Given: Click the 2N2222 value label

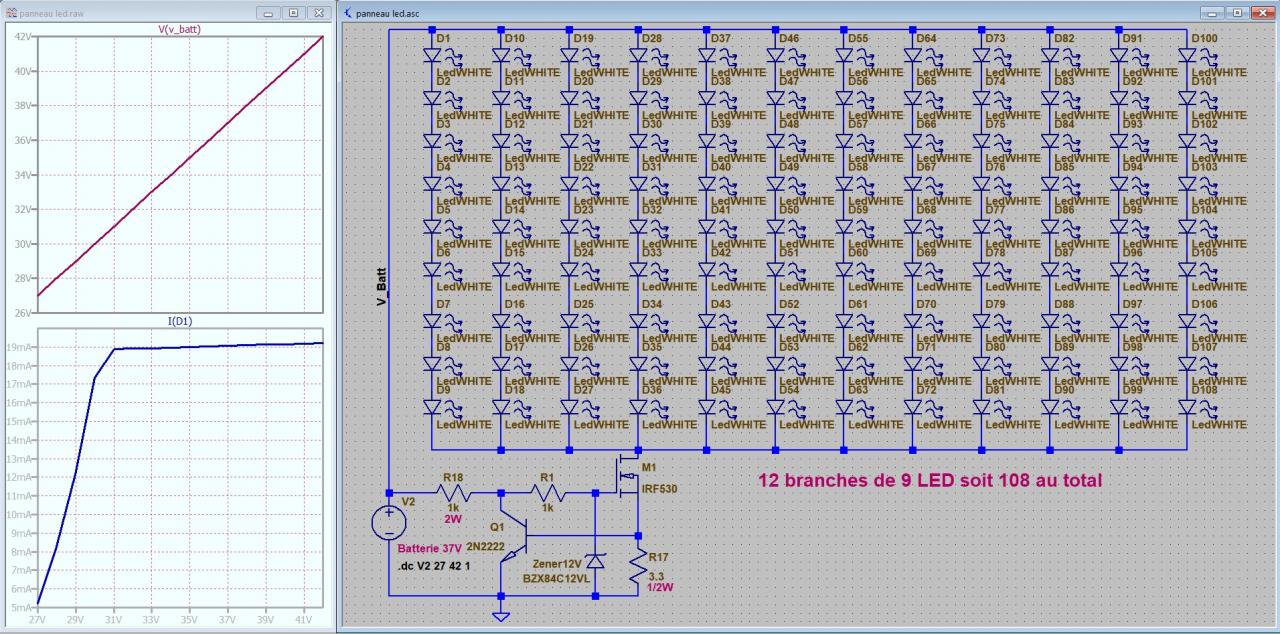Looking at the screenshot, I should click(x=485, y=549).
